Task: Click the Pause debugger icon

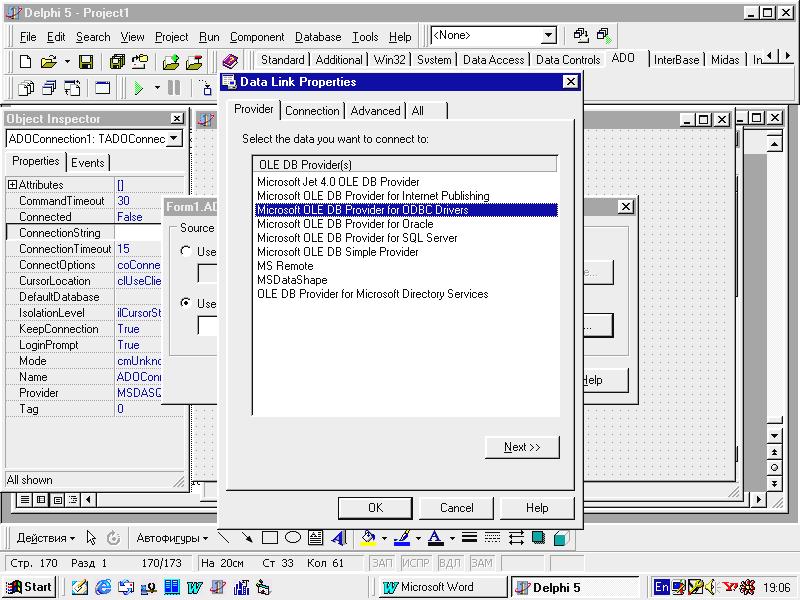Action: [x=174, y=88]
